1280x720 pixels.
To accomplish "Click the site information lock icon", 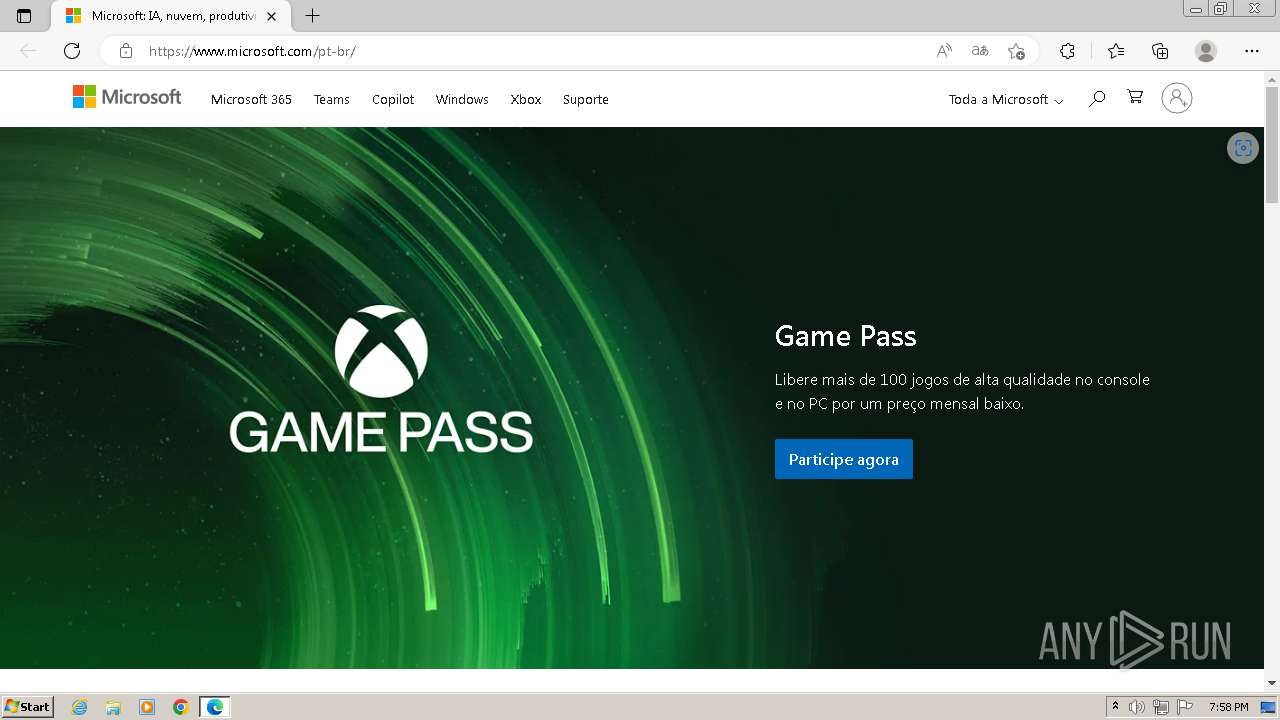I will [x=126, y=51].
